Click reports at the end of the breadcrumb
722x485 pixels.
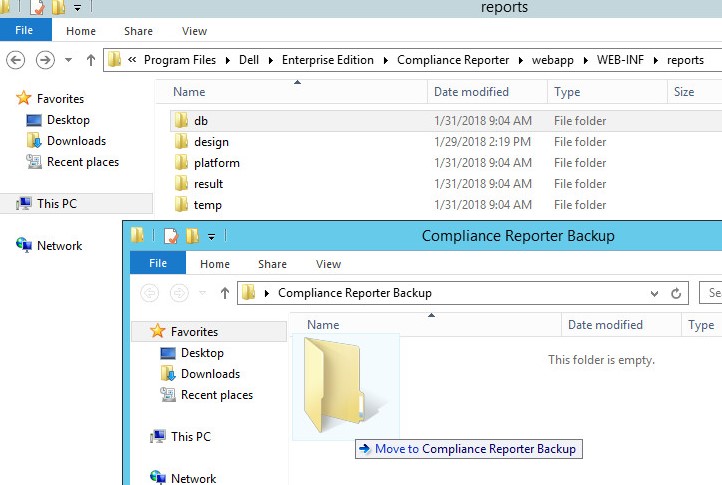pos(685,60)
